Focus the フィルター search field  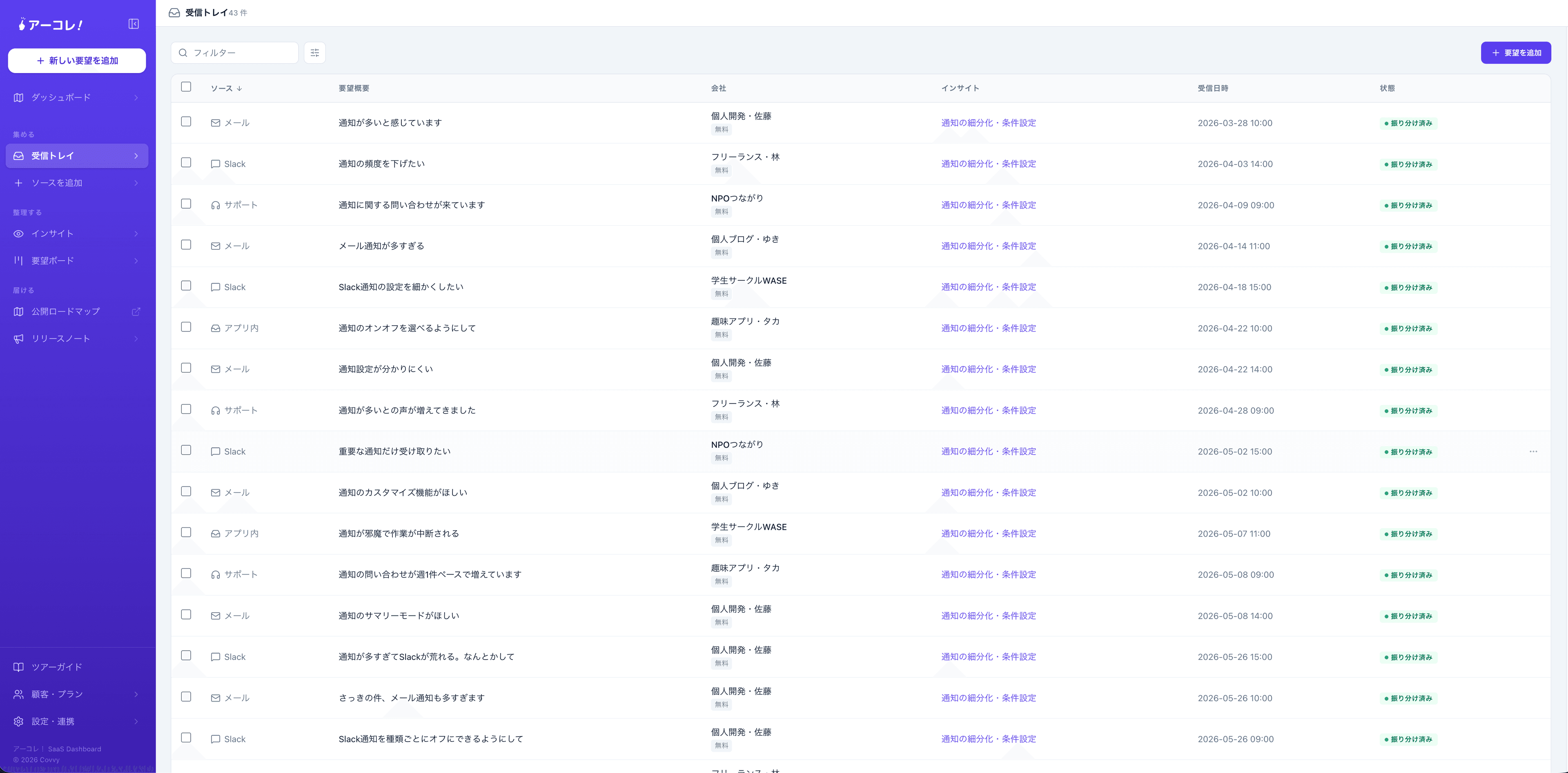click(x=235, y=53)
